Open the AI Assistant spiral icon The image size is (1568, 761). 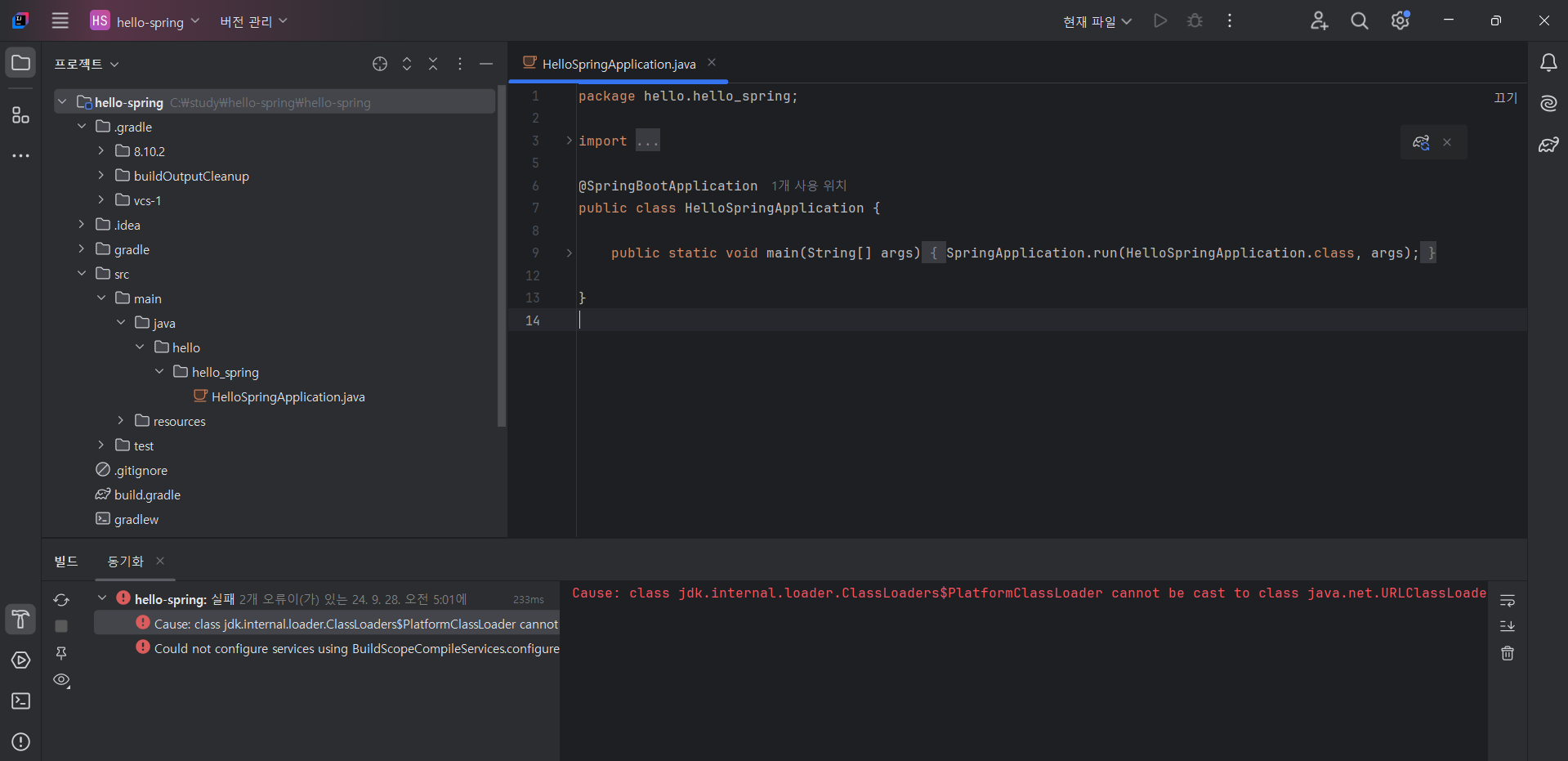[x=1548, y=104]
